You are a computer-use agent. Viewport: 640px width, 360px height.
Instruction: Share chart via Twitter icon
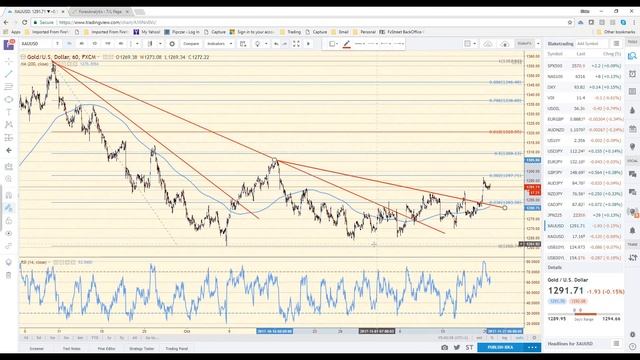tap(457, 347)
